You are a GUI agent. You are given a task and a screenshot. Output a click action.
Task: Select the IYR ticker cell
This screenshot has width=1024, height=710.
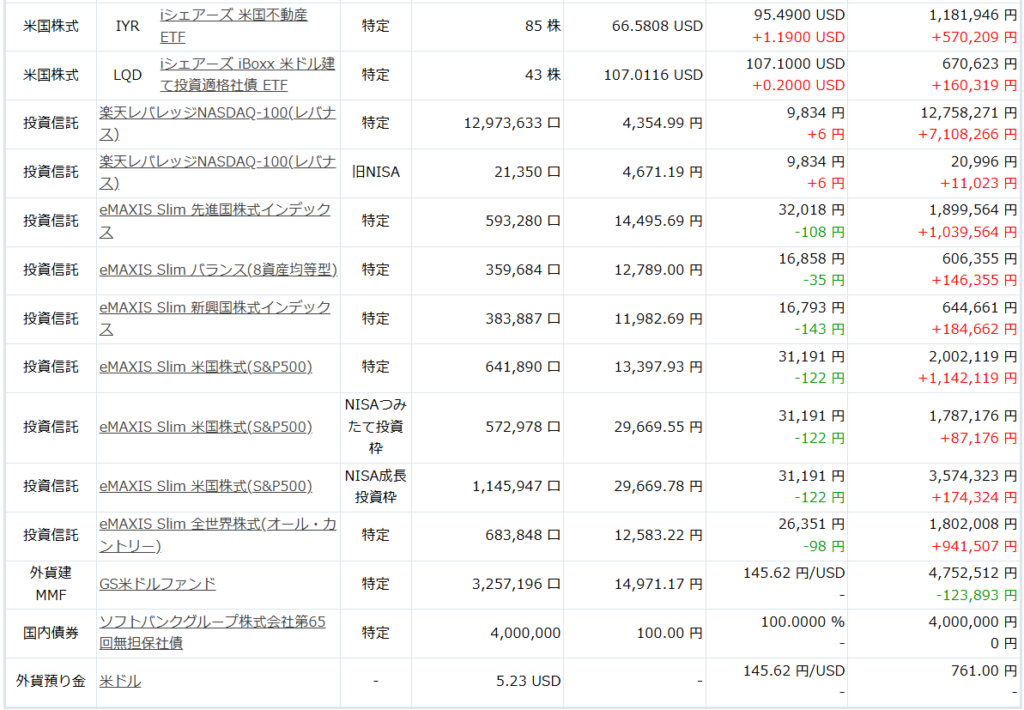point(127,26)
